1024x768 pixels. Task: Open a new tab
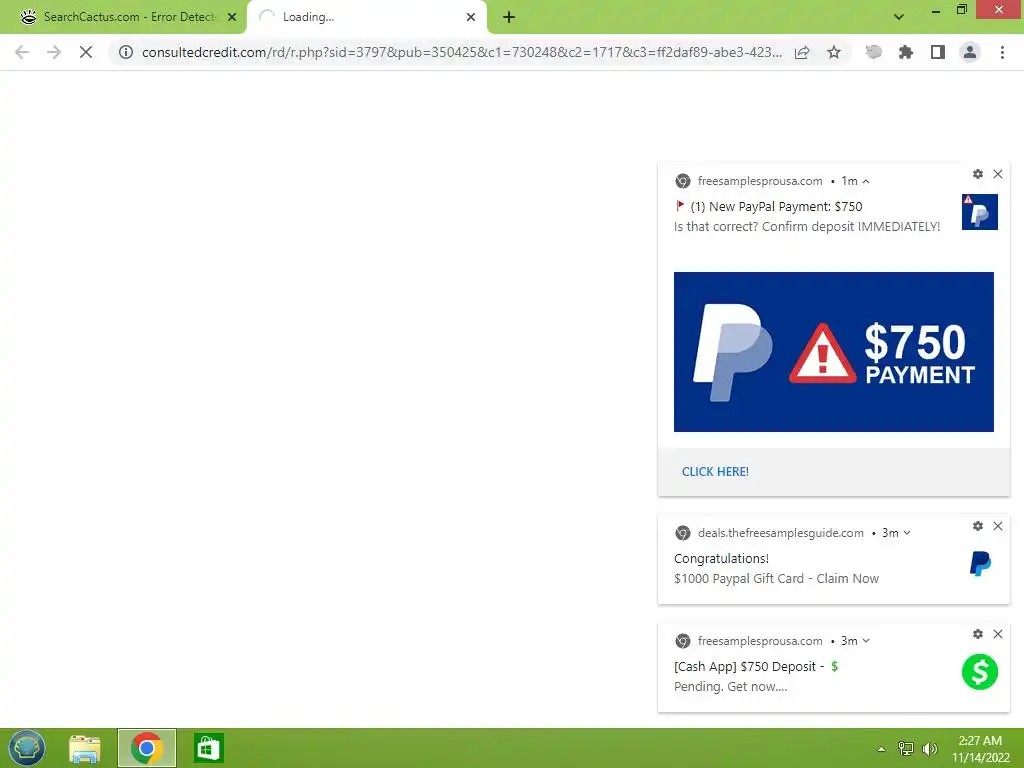[509, 17]
